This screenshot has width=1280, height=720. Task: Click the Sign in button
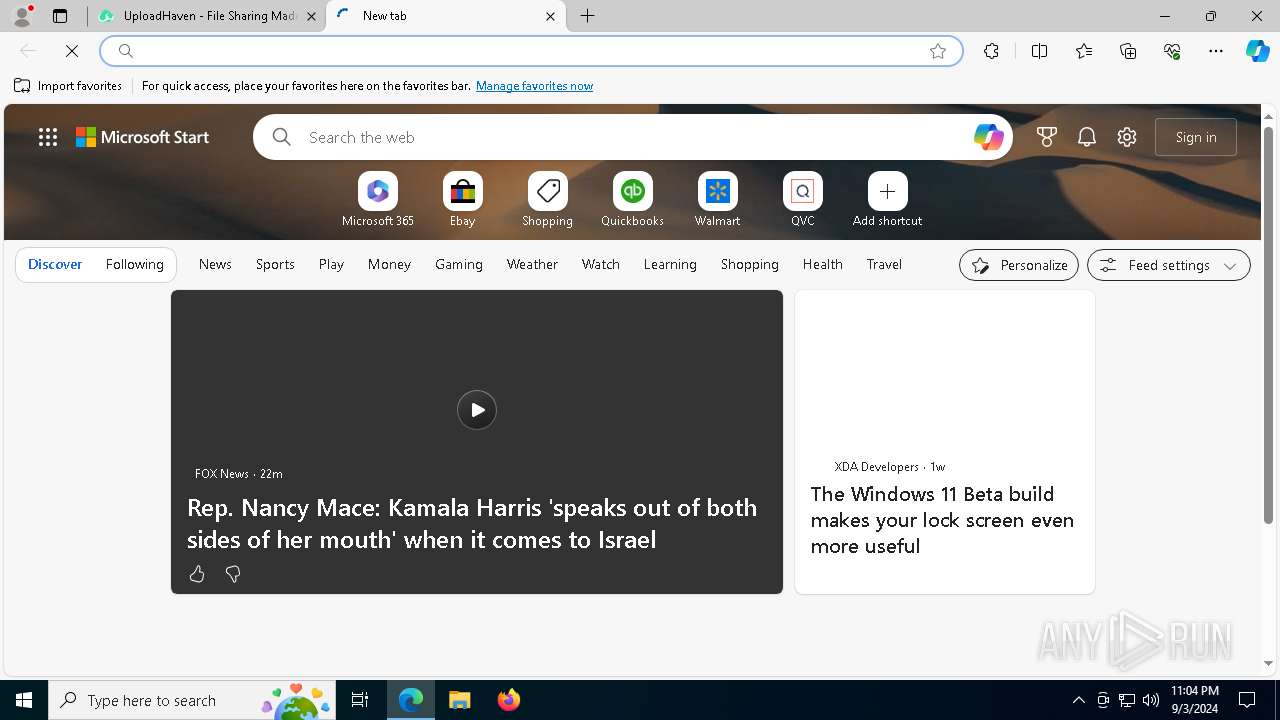pyautogui.click(x=1196, y=137)
